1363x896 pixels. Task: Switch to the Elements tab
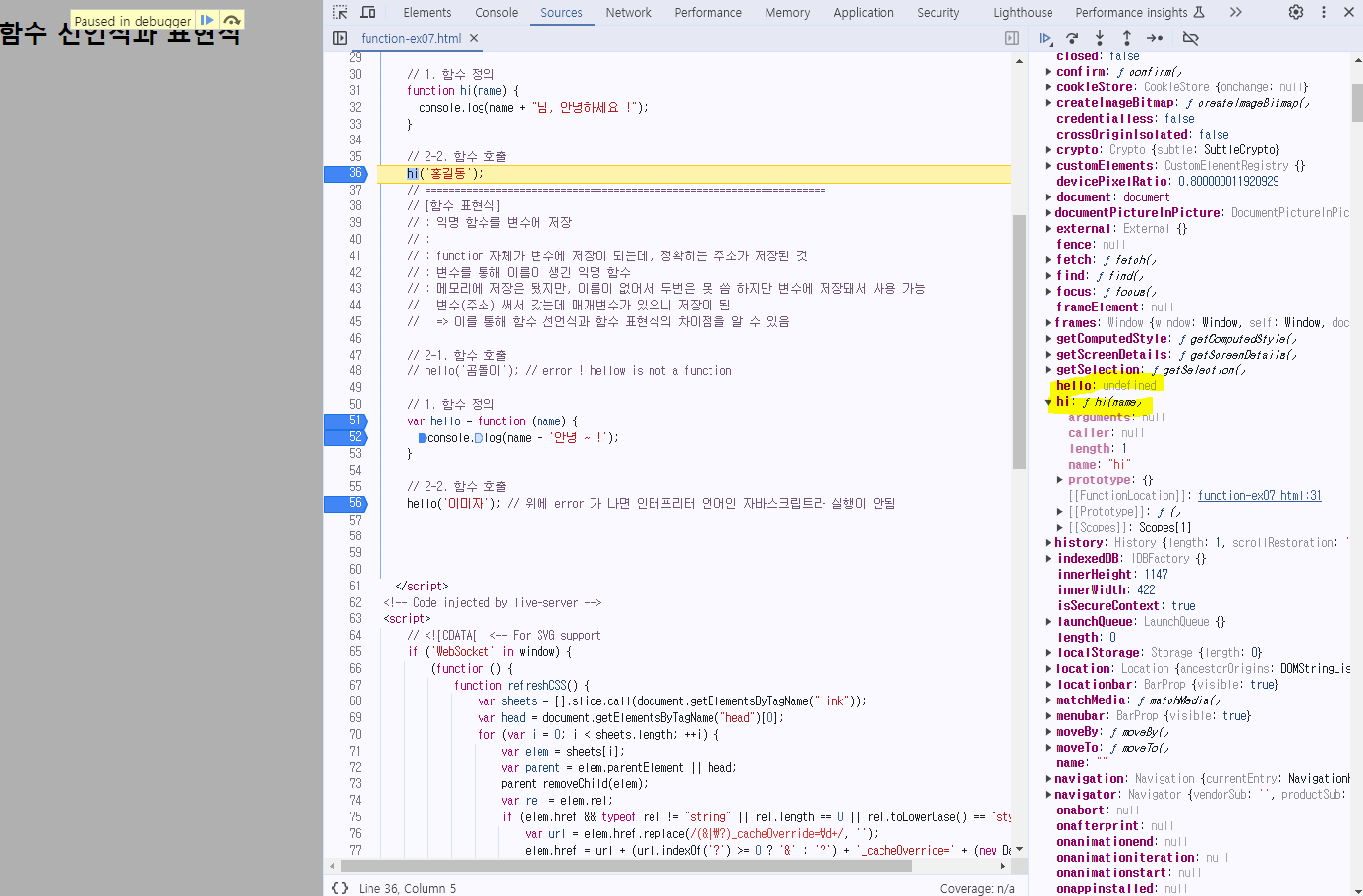point(427,12)
